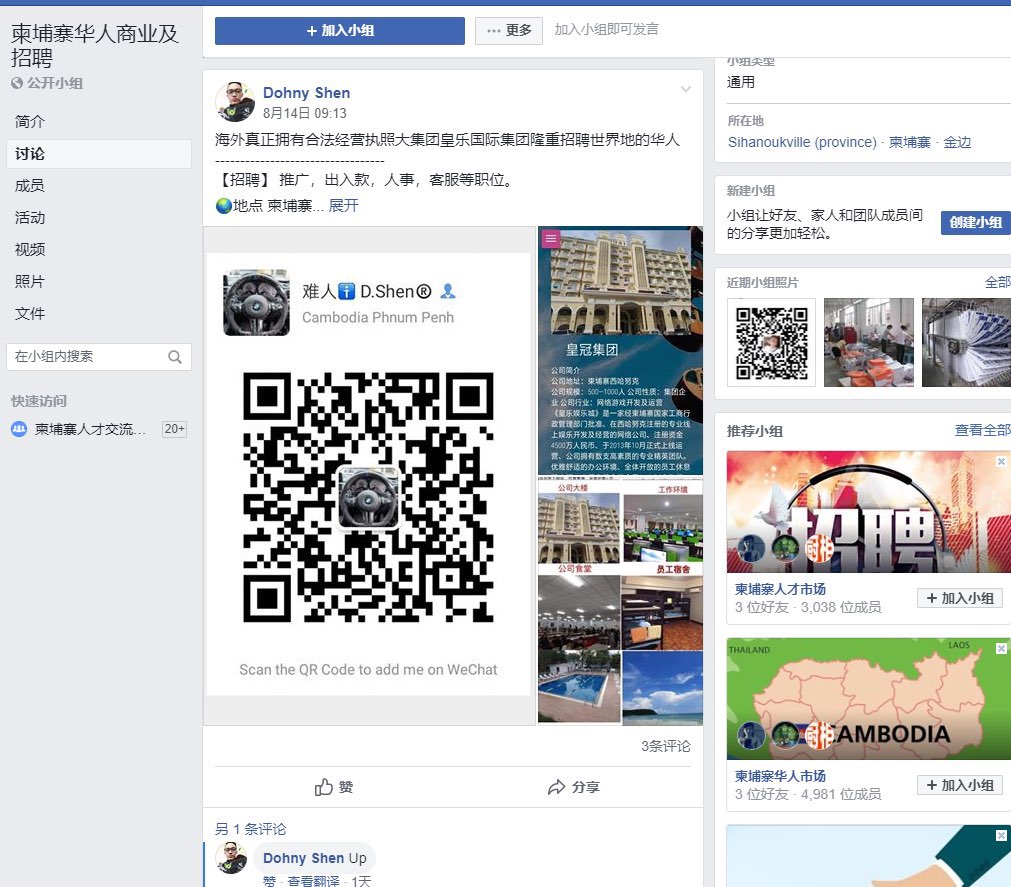Open the QR code thumbnail in recent group photos
Image resolution: width=1011 pixels, height=887 pixels.
tap(771, 342)
